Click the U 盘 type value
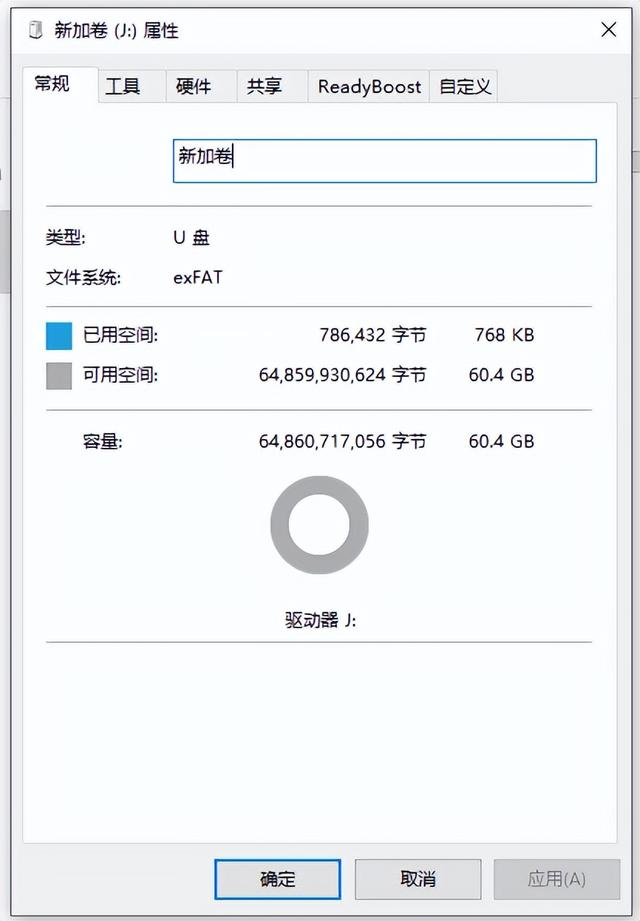 click(x=191, y=238)
